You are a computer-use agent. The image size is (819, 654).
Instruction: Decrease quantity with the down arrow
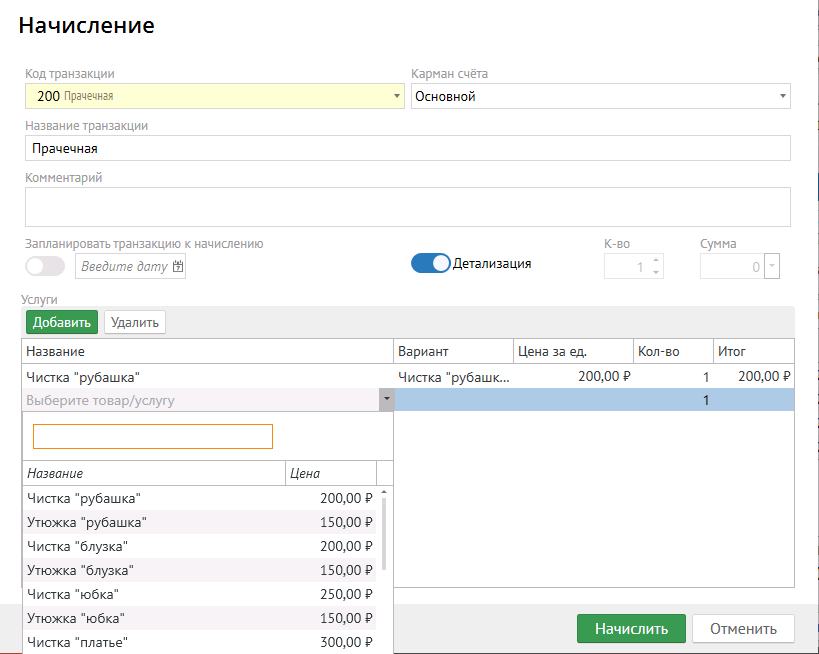coord(656,272)
